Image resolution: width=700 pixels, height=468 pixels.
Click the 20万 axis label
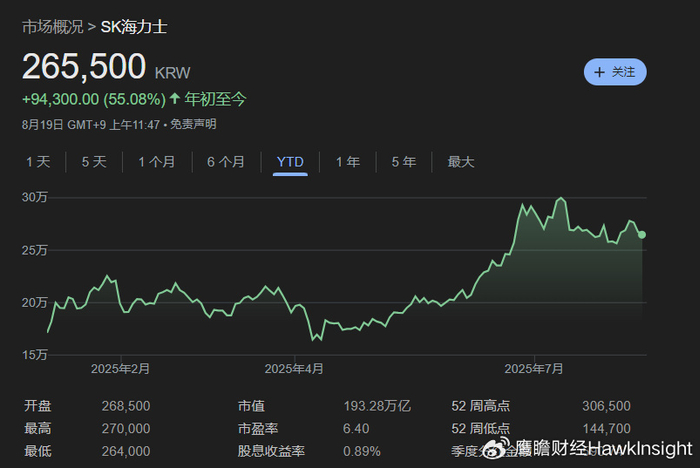pyautogui.click(x=34, y=303)
